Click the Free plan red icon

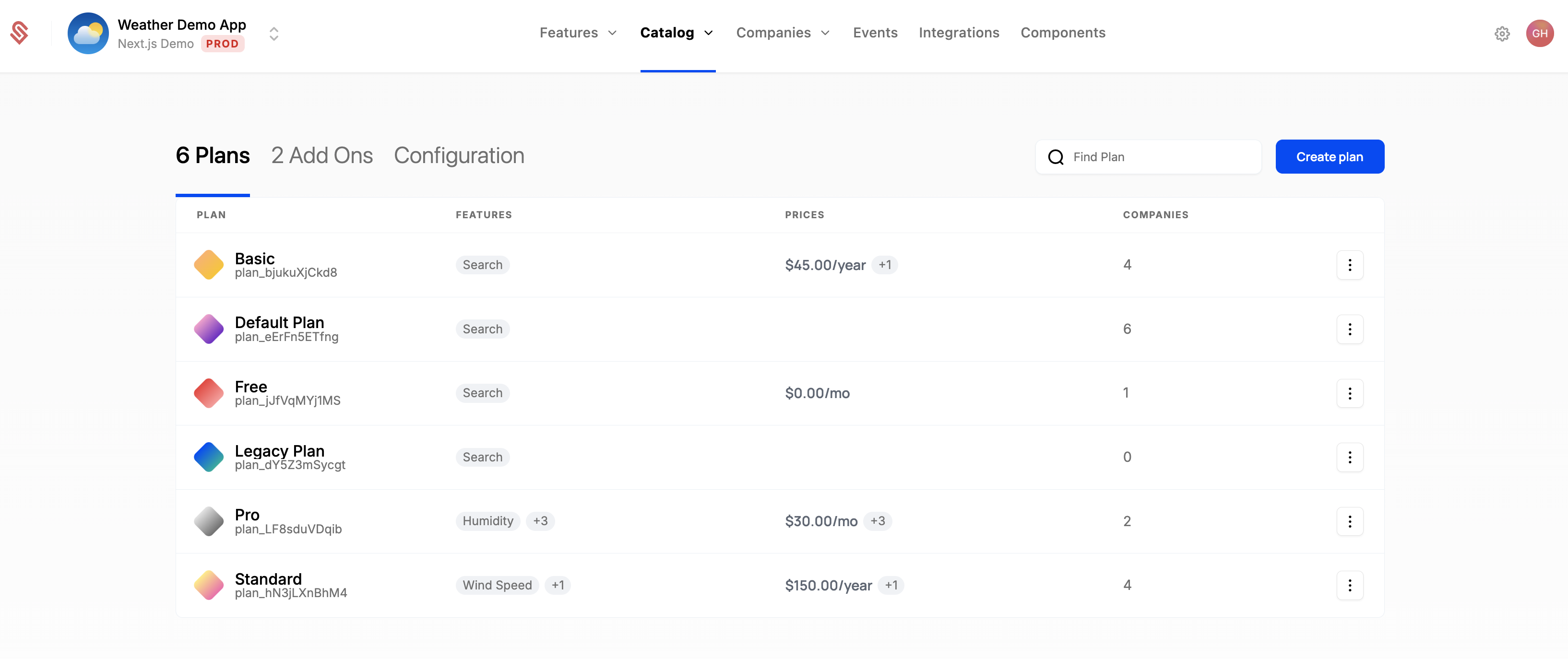[208, 392]
